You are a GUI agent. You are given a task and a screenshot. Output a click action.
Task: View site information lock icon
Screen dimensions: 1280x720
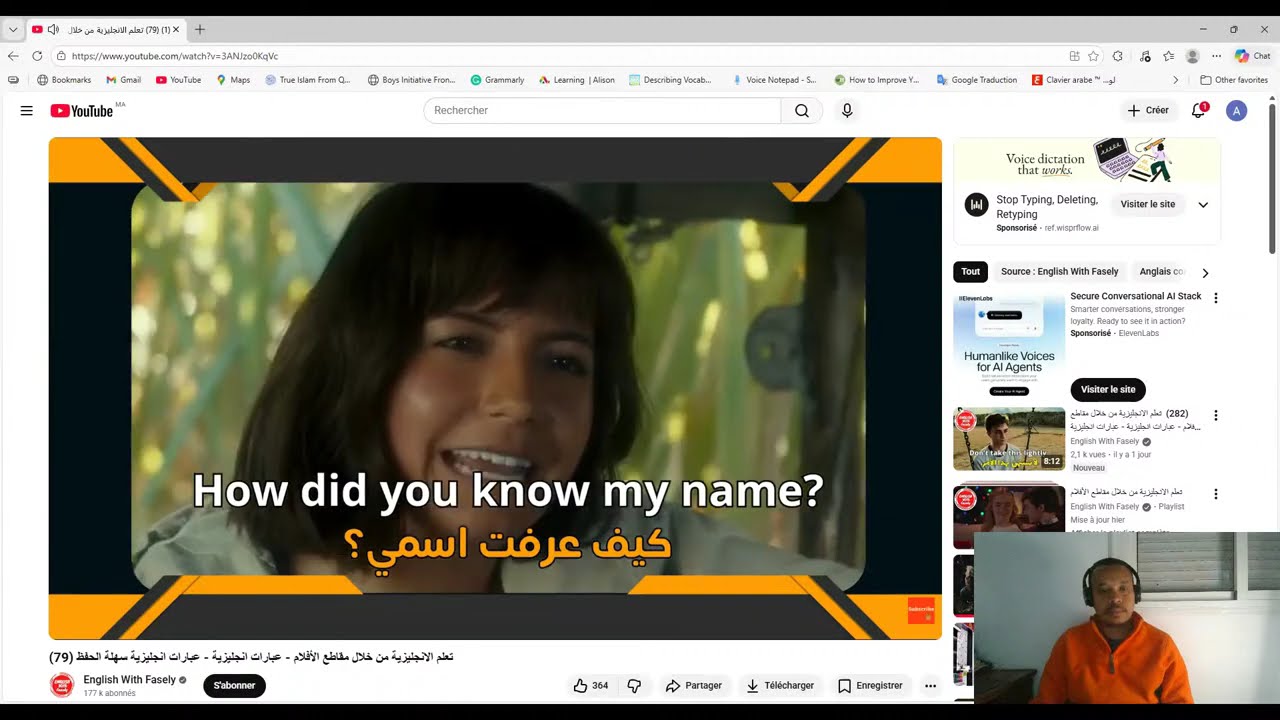pos(61,56)
